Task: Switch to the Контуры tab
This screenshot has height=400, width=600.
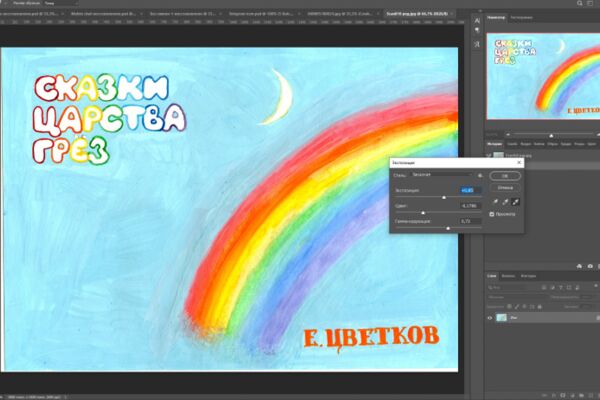Action: click(x=528, y=276)
